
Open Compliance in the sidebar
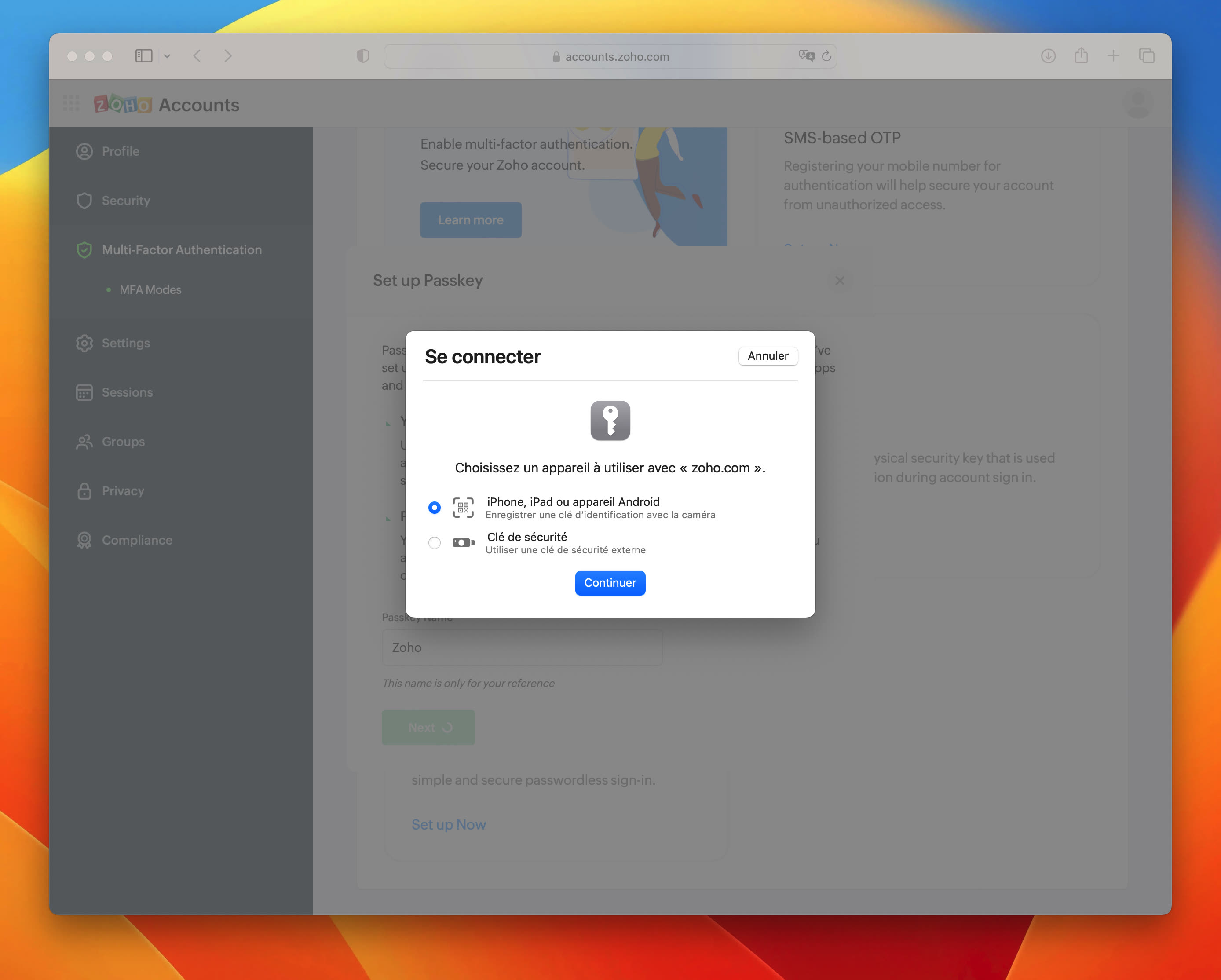pyautogui.click(x=181, y=541)
